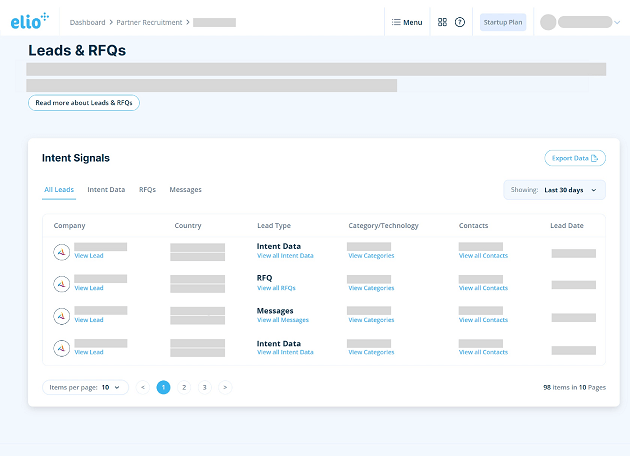Click the 98 items in 10 Pages text
The image size is (630, 456).
point(575,387)
